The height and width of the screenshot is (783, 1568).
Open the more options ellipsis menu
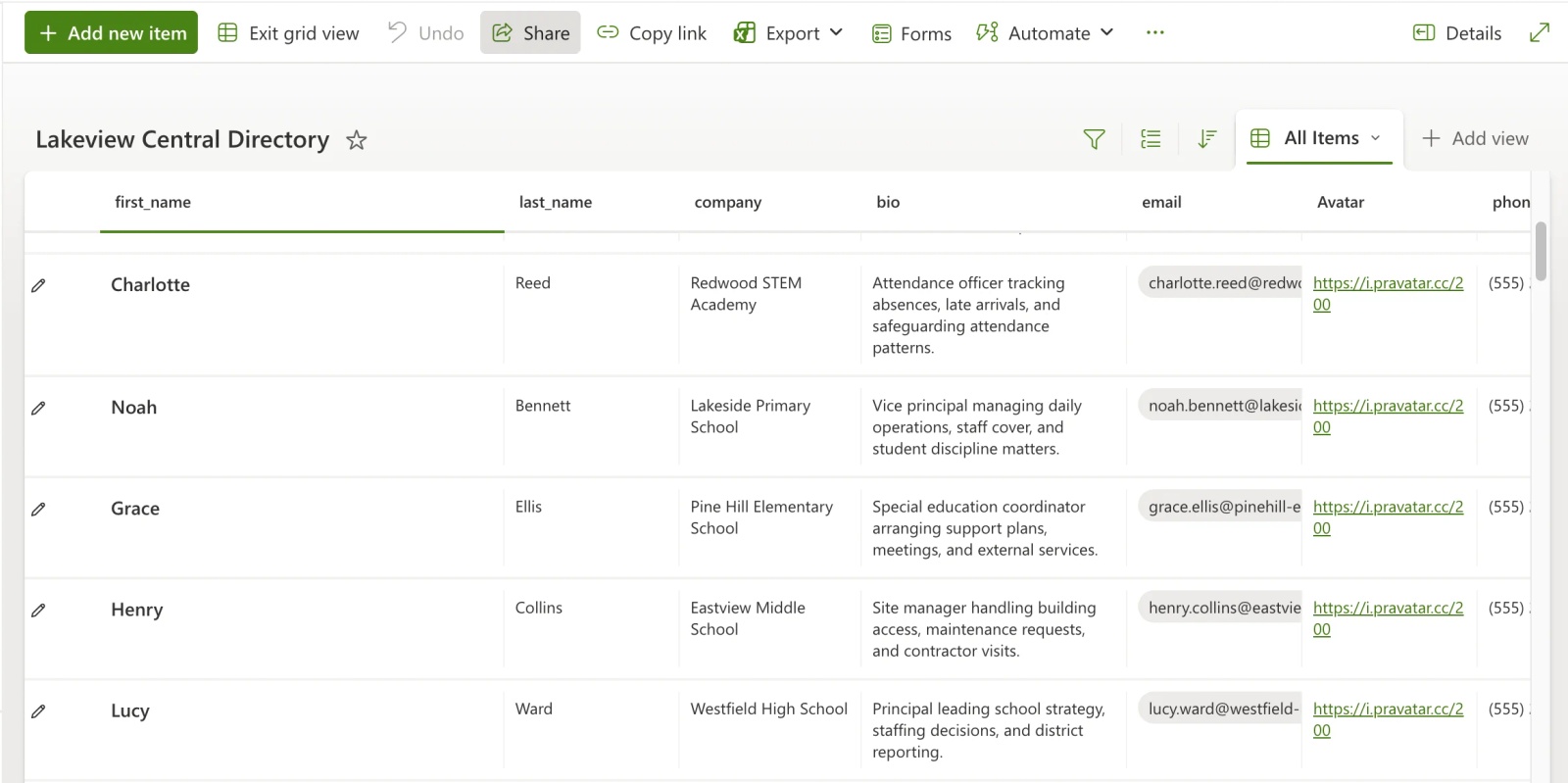[x=1155, y=32]
